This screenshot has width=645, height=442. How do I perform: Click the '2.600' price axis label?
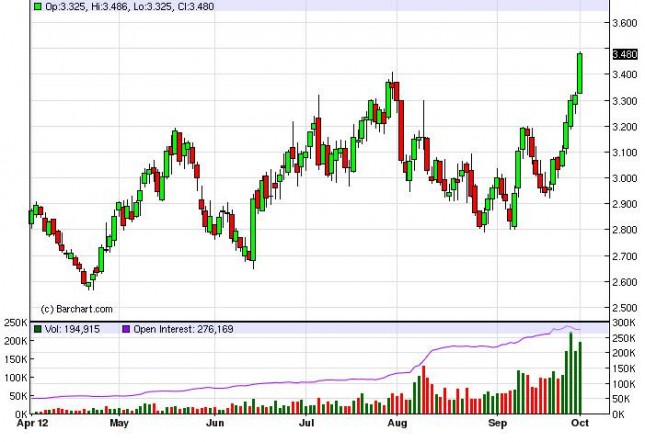pyautogui.click(x=625, y=282)
